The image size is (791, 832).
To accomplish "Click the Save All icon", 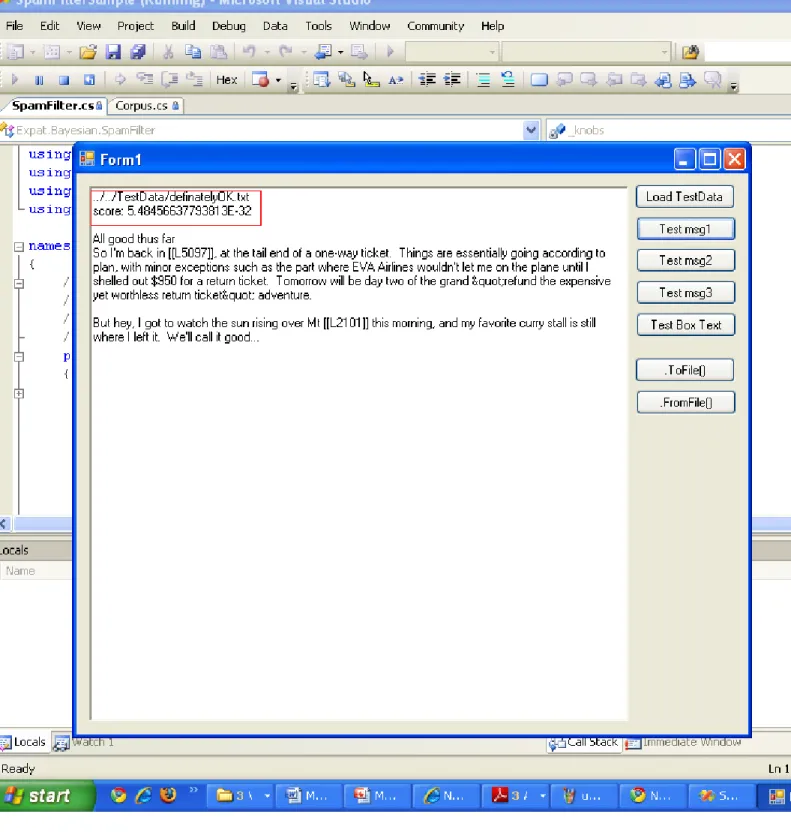I will coord(138,52).
